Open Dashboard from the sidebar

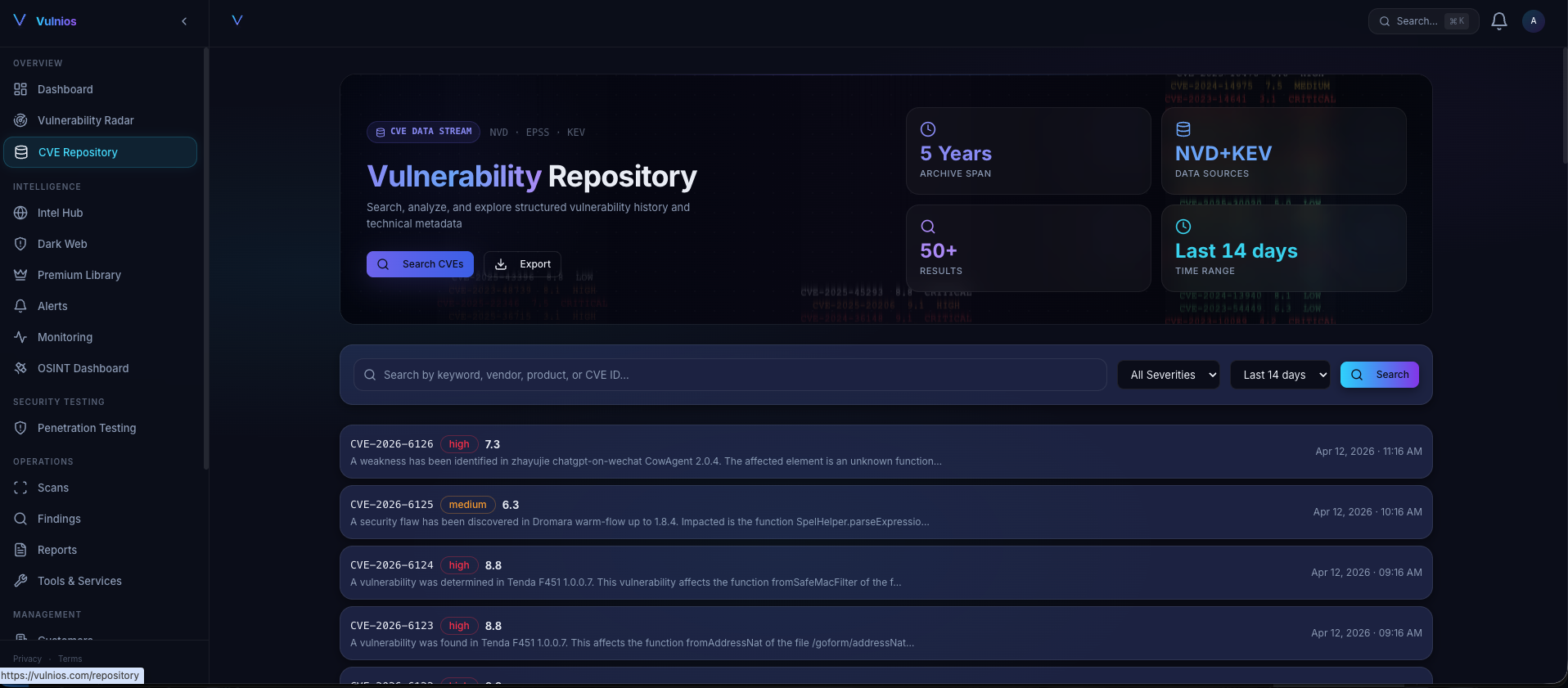[x=100, y=89]
